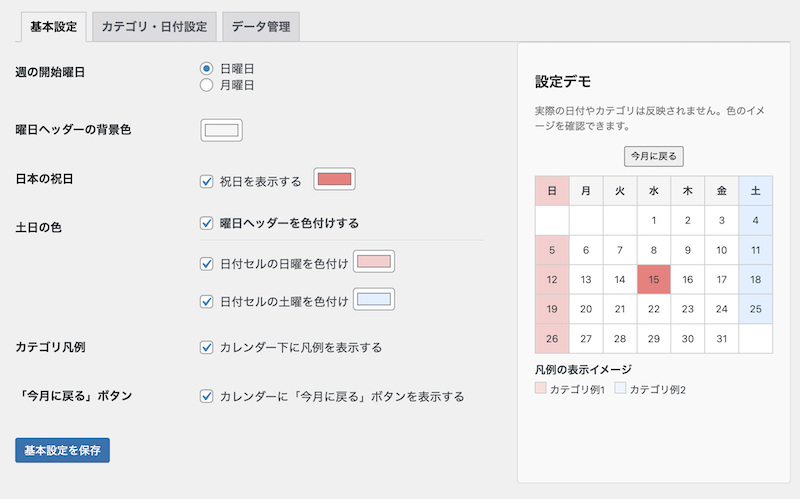Click the 日 header cell in demo calendar
The height and width of the screenshot is (499, 800).
coord(551,190)
